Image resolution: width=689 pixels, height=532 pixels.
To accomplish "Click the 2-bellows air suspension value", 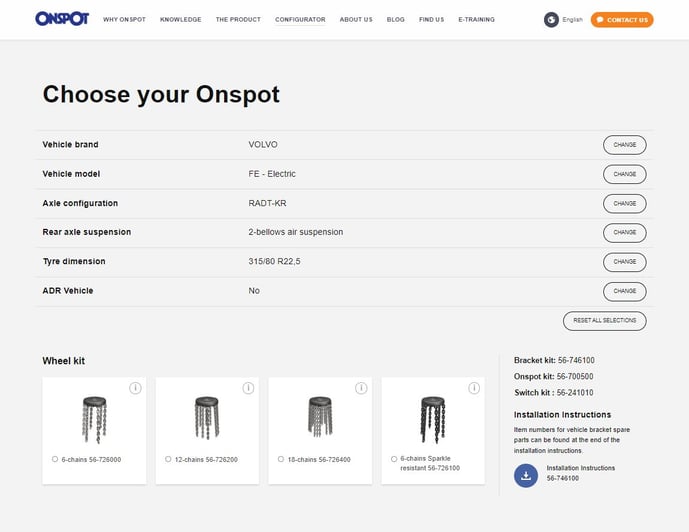I will click(x=296, y=232).
